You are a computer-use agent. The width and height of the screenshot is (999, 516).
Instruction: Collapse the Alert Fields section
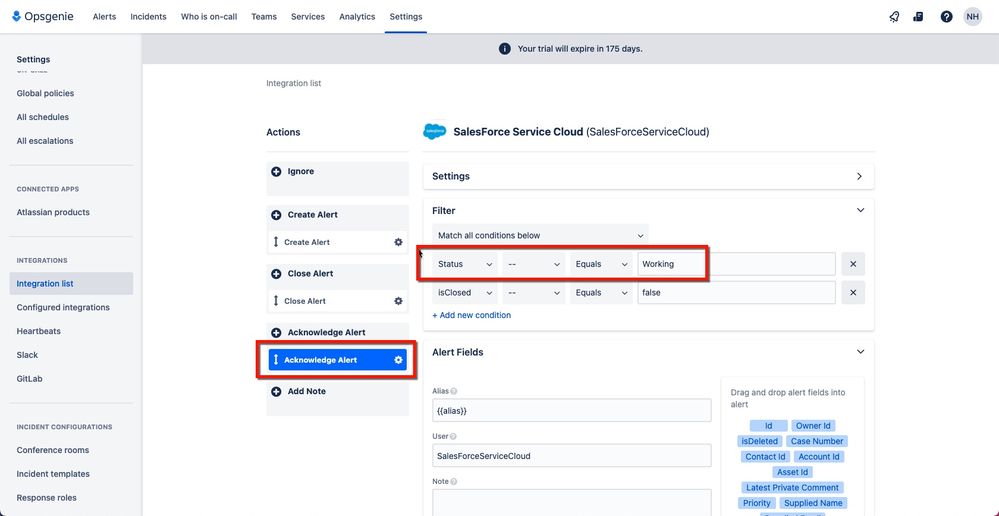click(x=860, y=352)
